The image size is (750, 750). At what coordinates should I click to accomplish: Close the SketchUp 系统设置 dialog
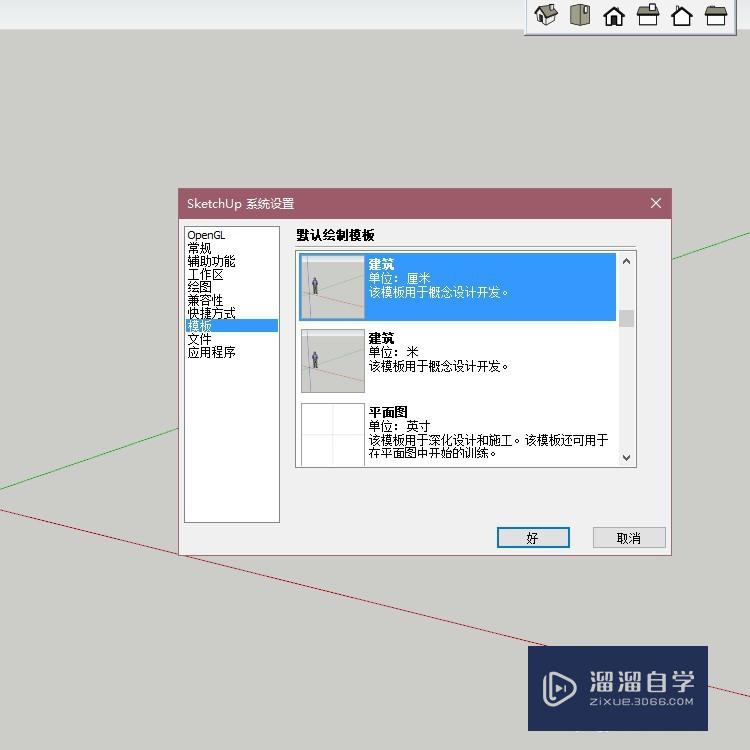[x=656, y=203]
